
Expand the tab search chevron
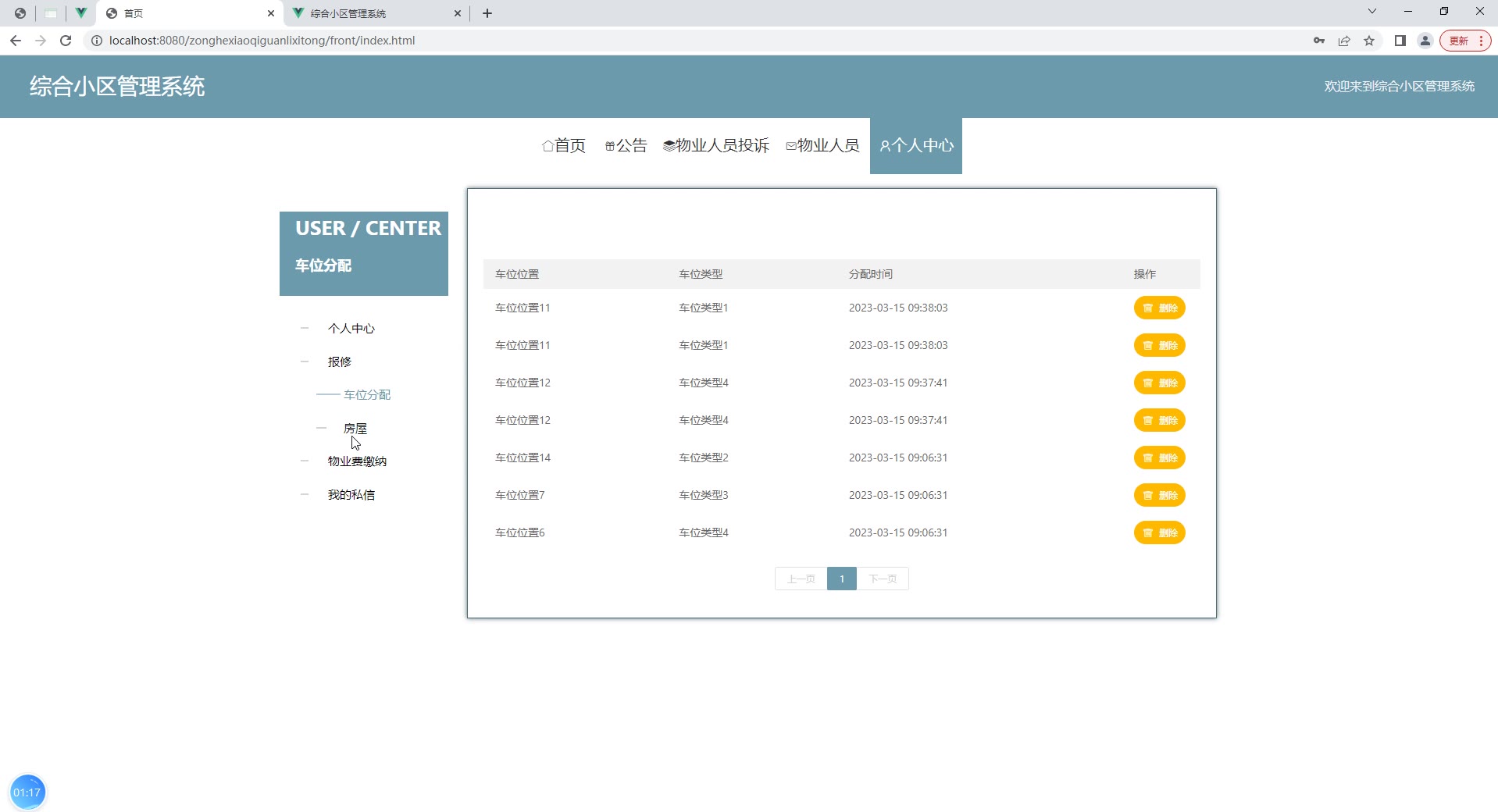click(1372, 12)
